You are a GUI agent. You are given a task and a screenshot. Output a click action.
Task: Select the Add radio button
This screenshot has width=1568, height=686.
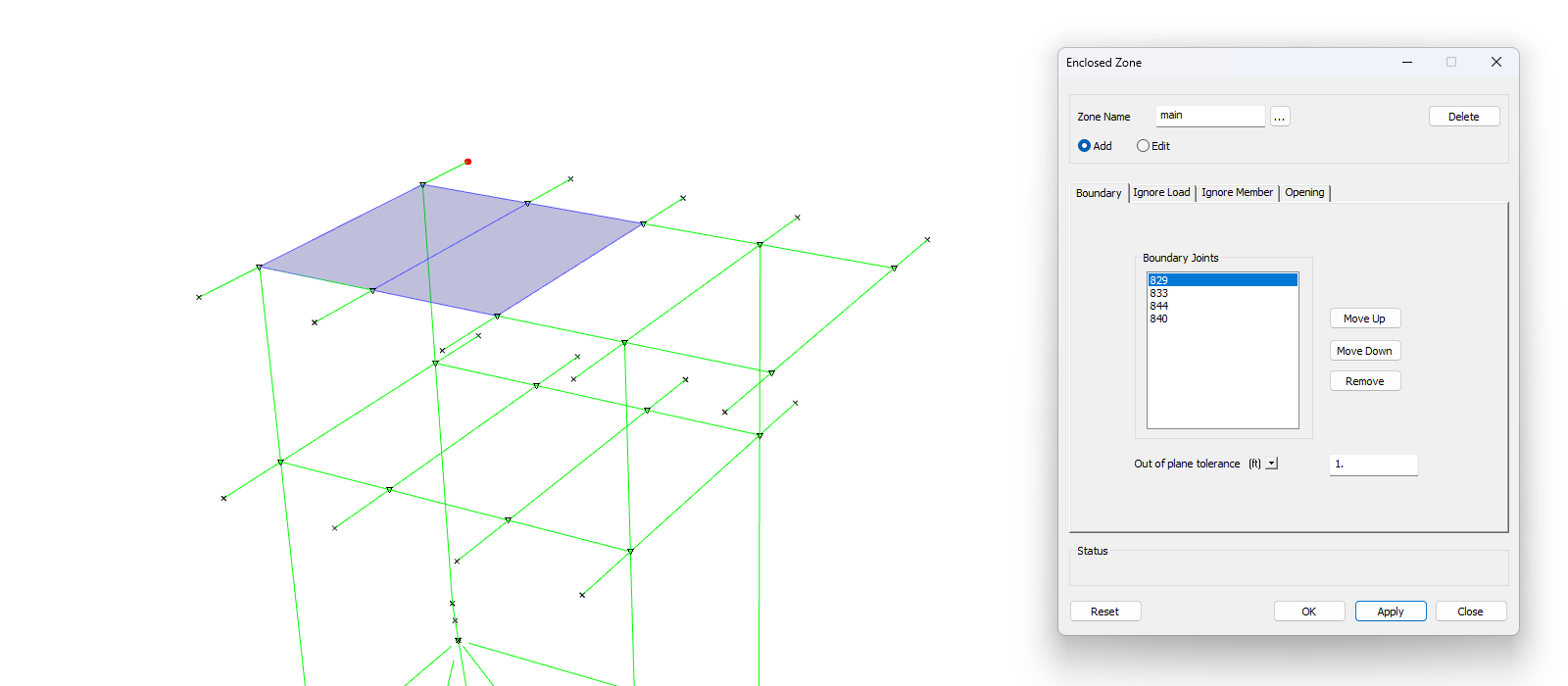tap(1084, 146)
